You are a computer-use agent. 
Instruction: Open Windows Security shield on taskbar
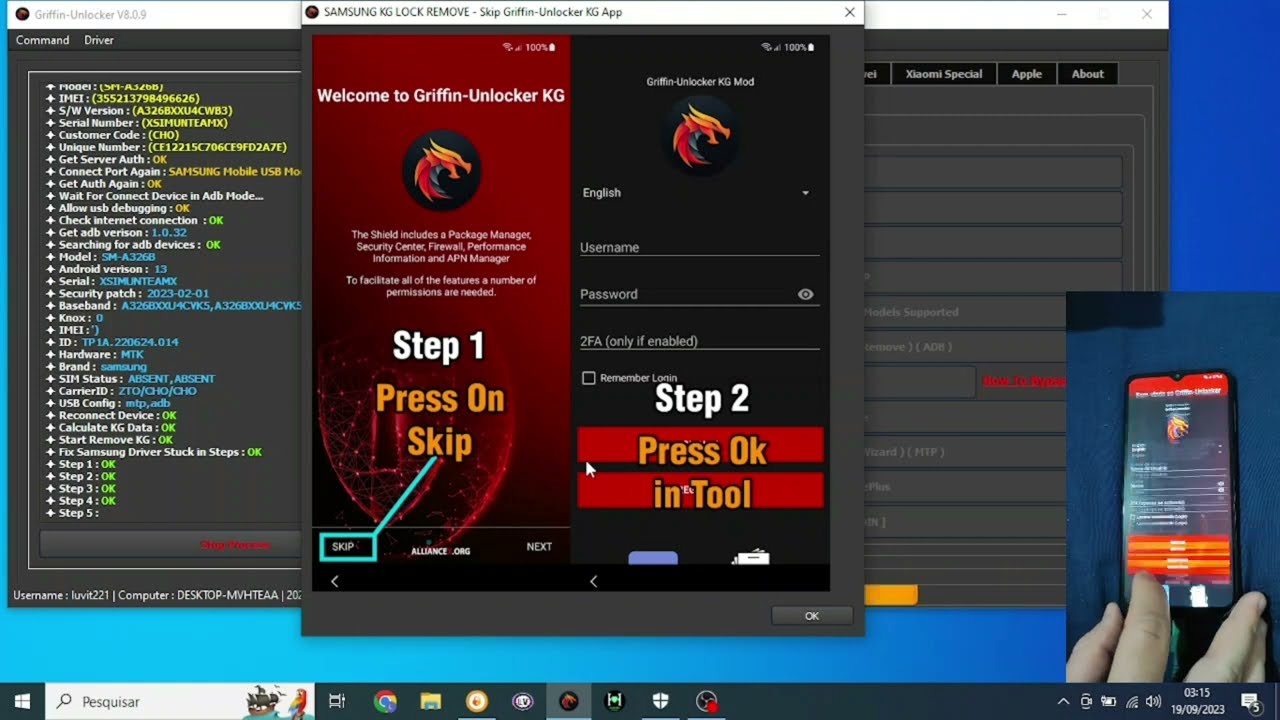coord(660,701)
